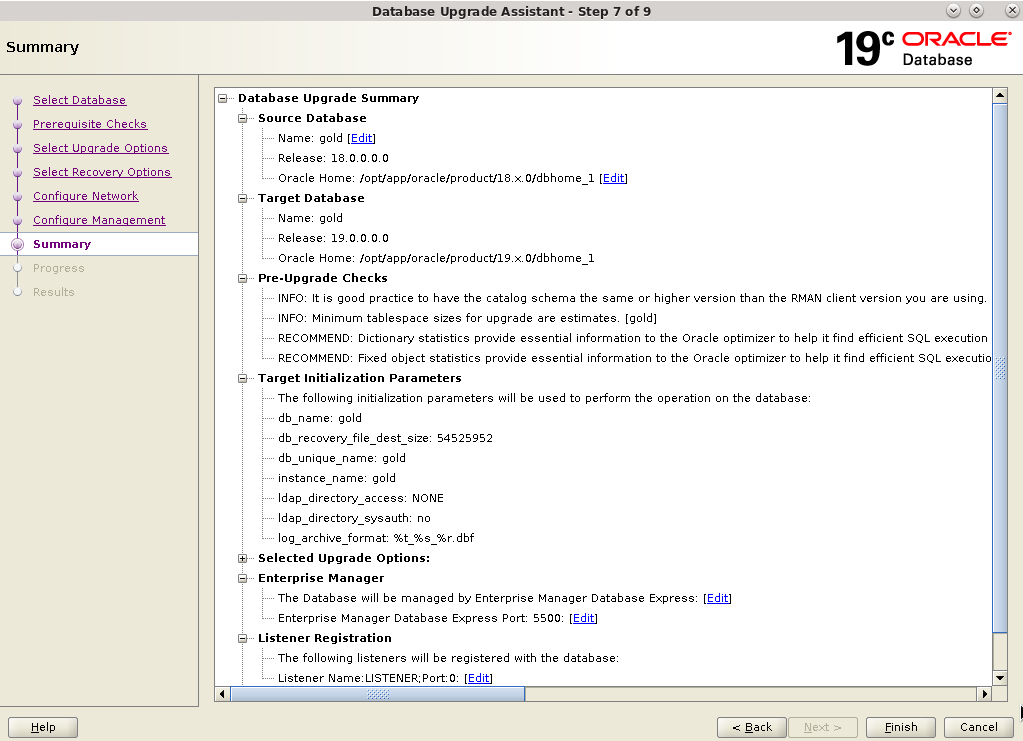This screenshot has height=741, width=1023.
Task: Edit the LISTENER registration entry
Action: point(478,678)
